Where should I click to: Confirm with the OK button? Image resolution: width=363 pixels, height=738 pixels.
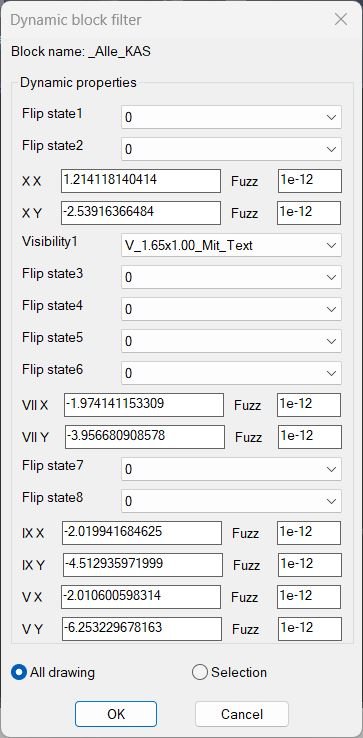point(116,714)
